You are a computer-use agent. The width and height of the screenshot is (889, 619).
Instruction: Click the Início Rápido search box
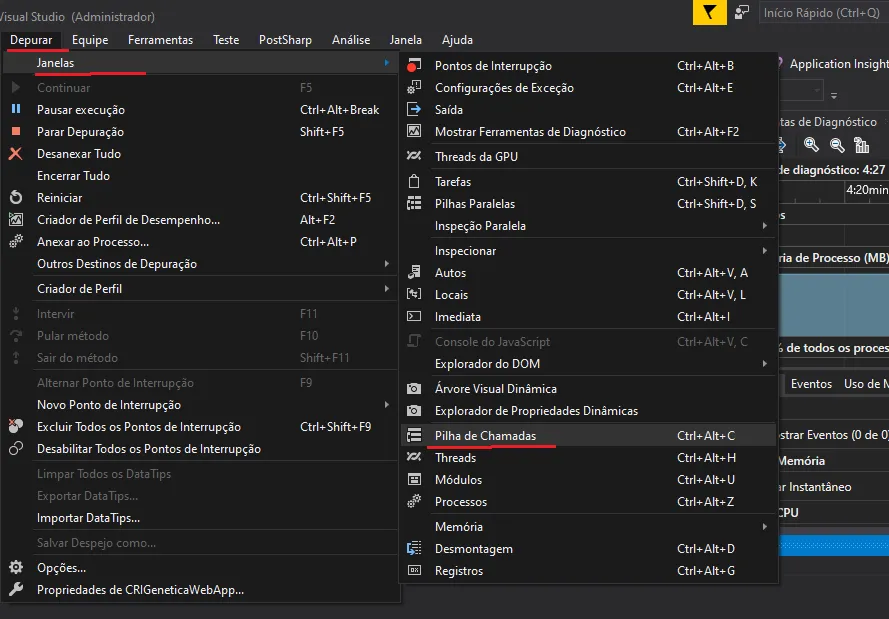coord(820,12)
